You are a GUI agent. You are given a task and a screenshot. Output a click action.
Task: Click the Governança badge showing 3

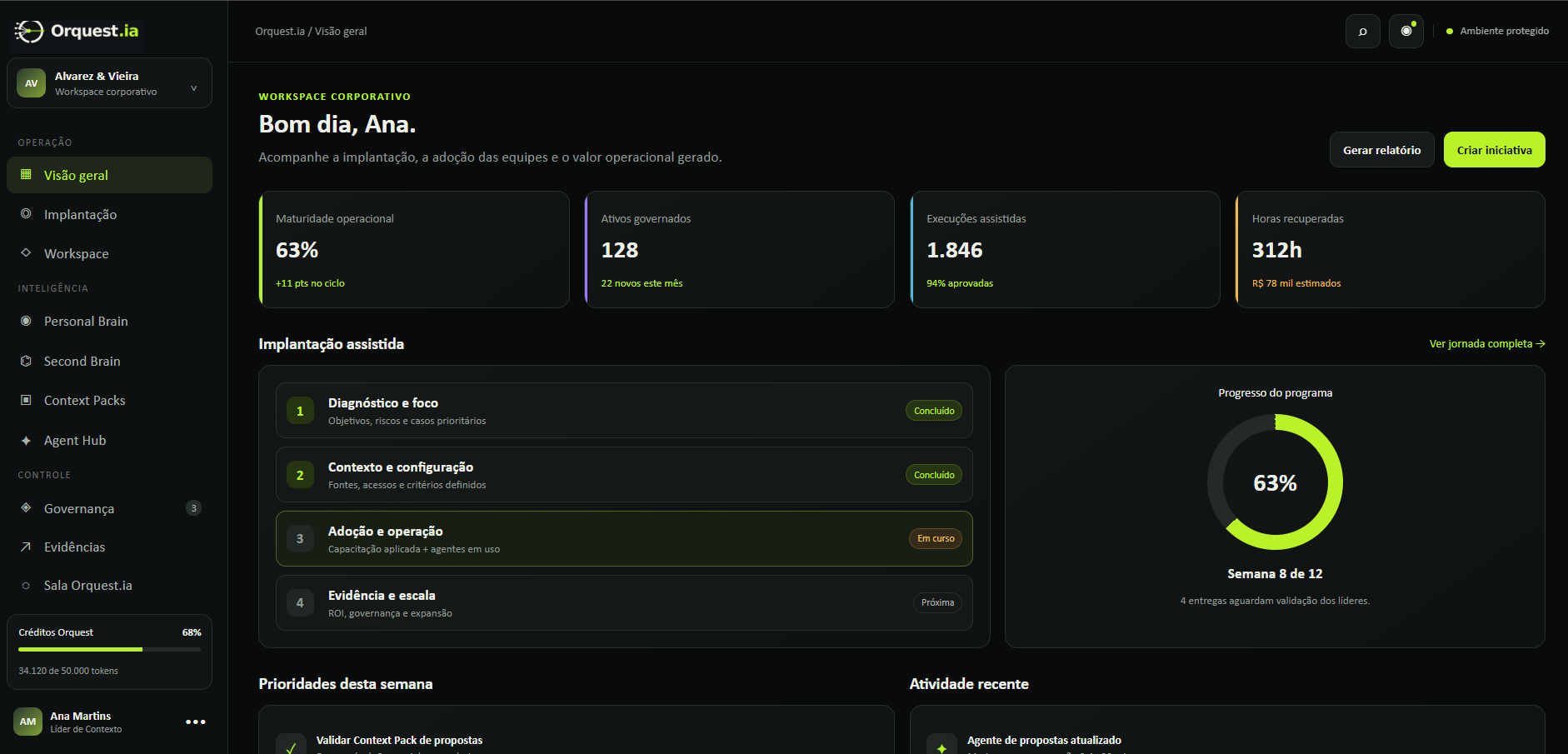193,508
